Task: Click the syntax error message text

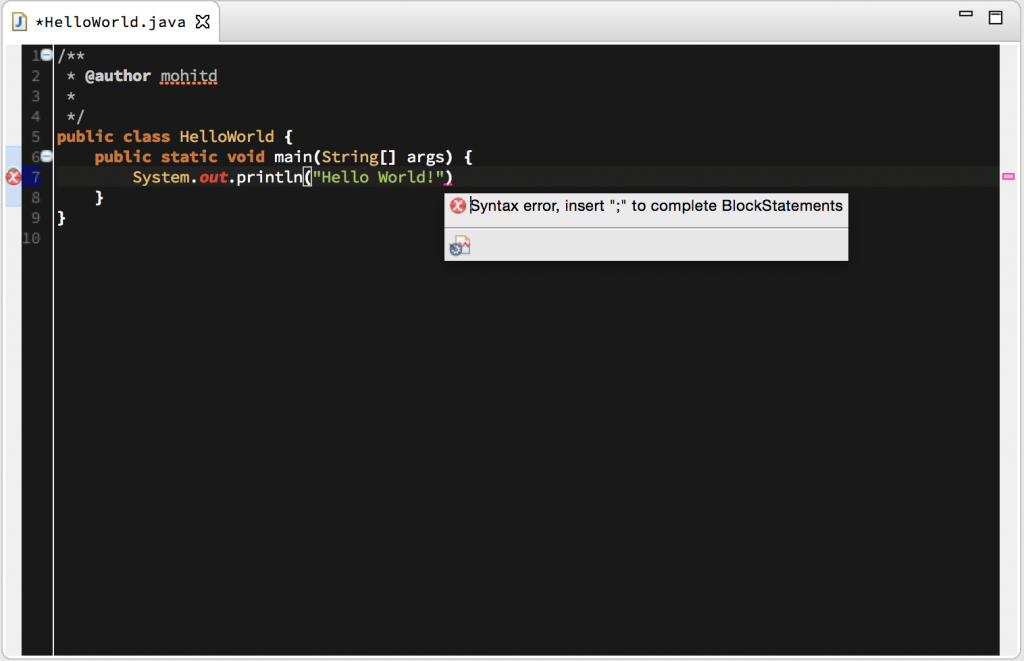Action: click(x=656, y=206)
